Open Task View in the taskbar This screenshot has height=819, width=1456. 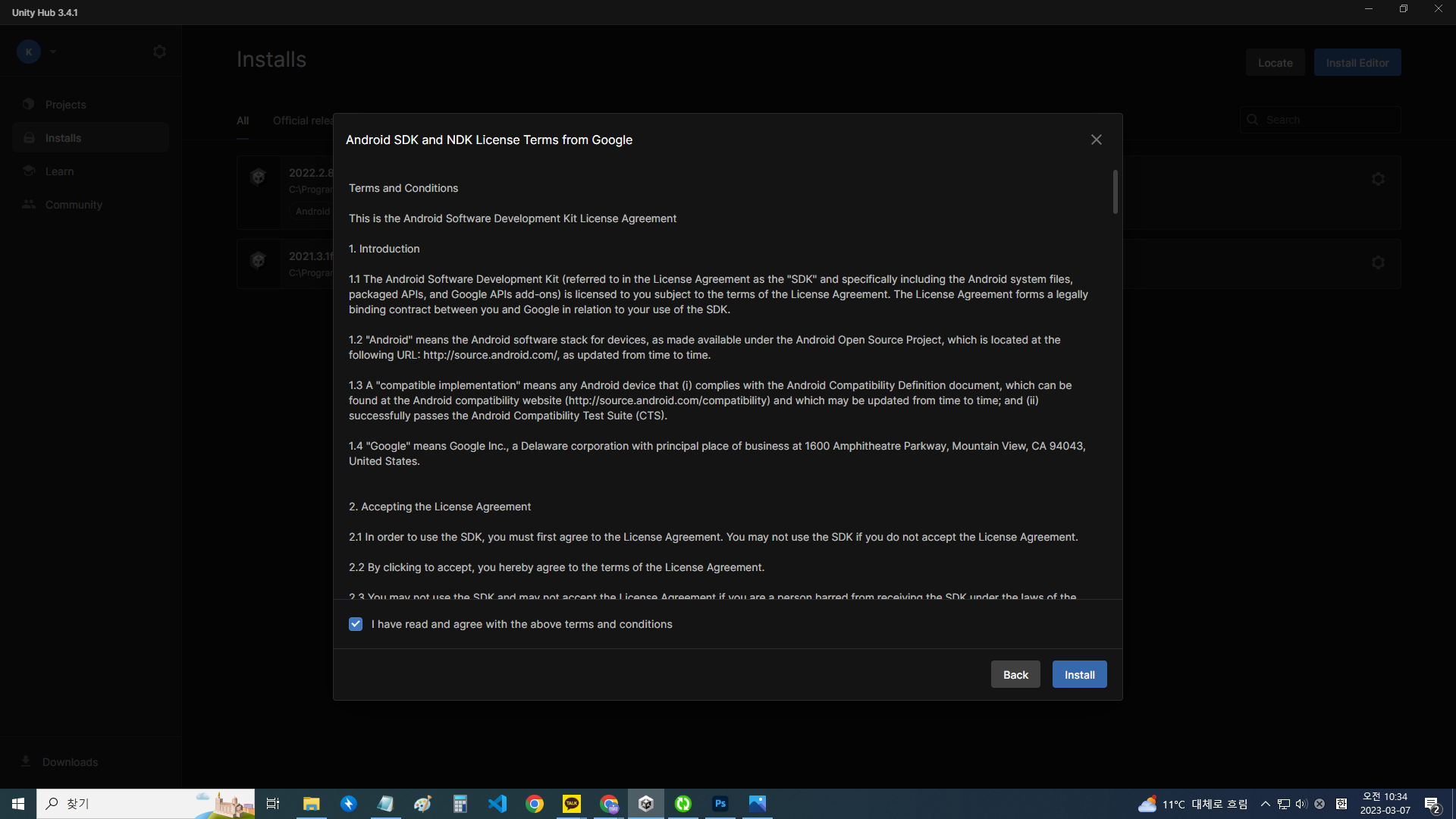(273, 804)
